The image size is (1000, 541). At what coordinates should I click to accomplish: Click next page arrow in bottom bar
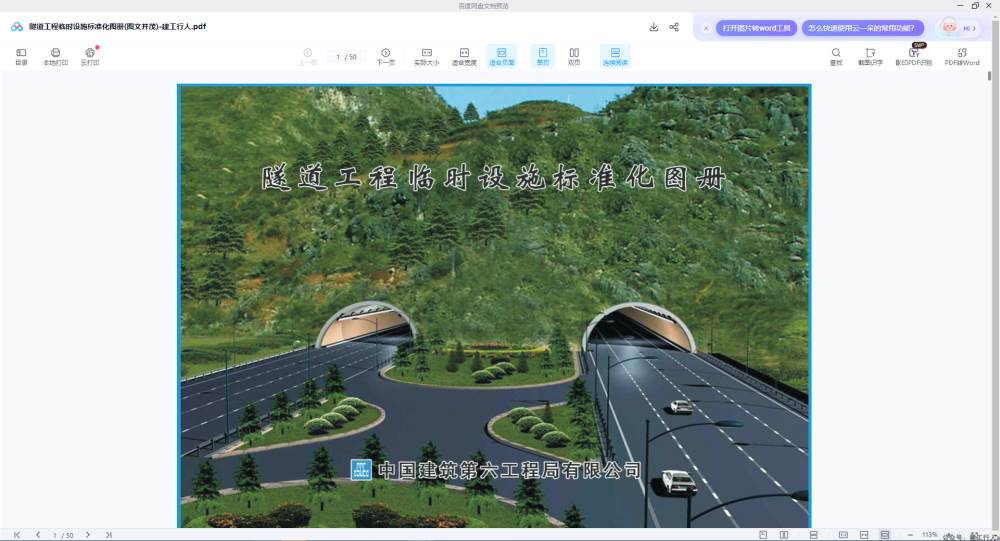[87, 535]
